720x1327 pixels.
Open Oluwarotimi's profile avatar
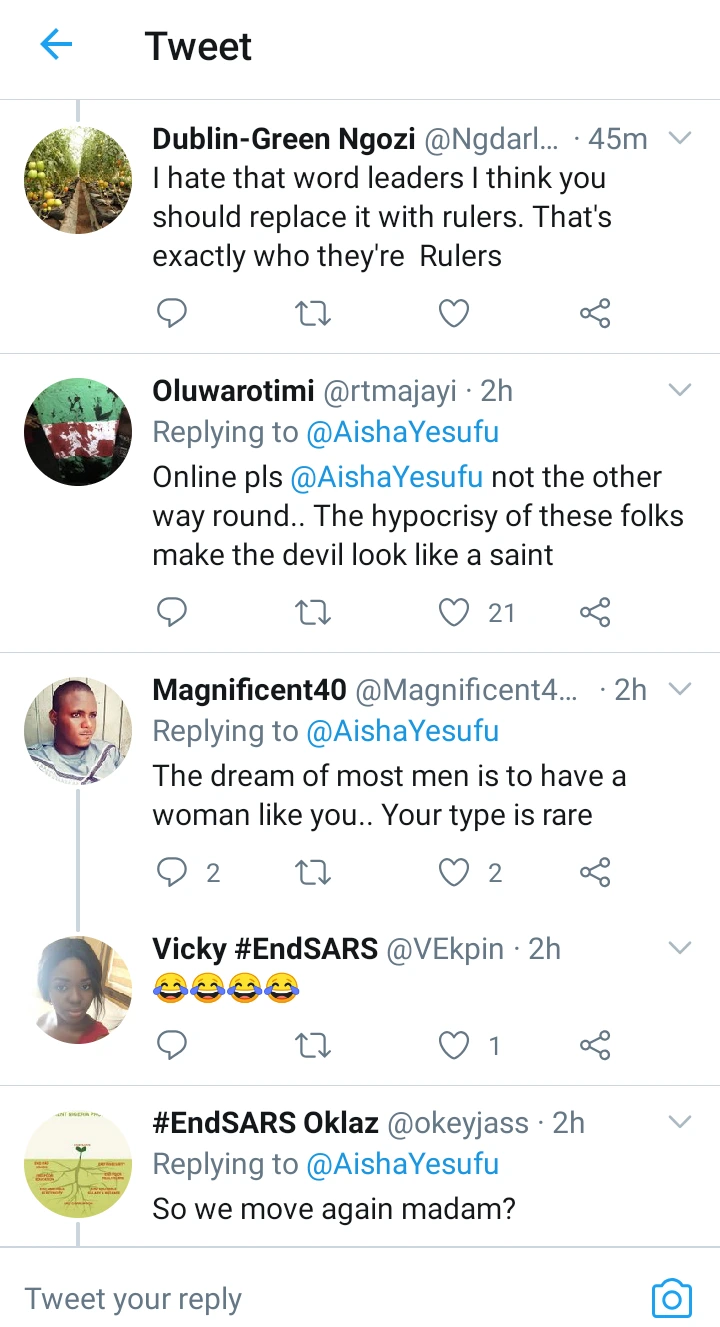pyautogui.click(x=78, y=432)
